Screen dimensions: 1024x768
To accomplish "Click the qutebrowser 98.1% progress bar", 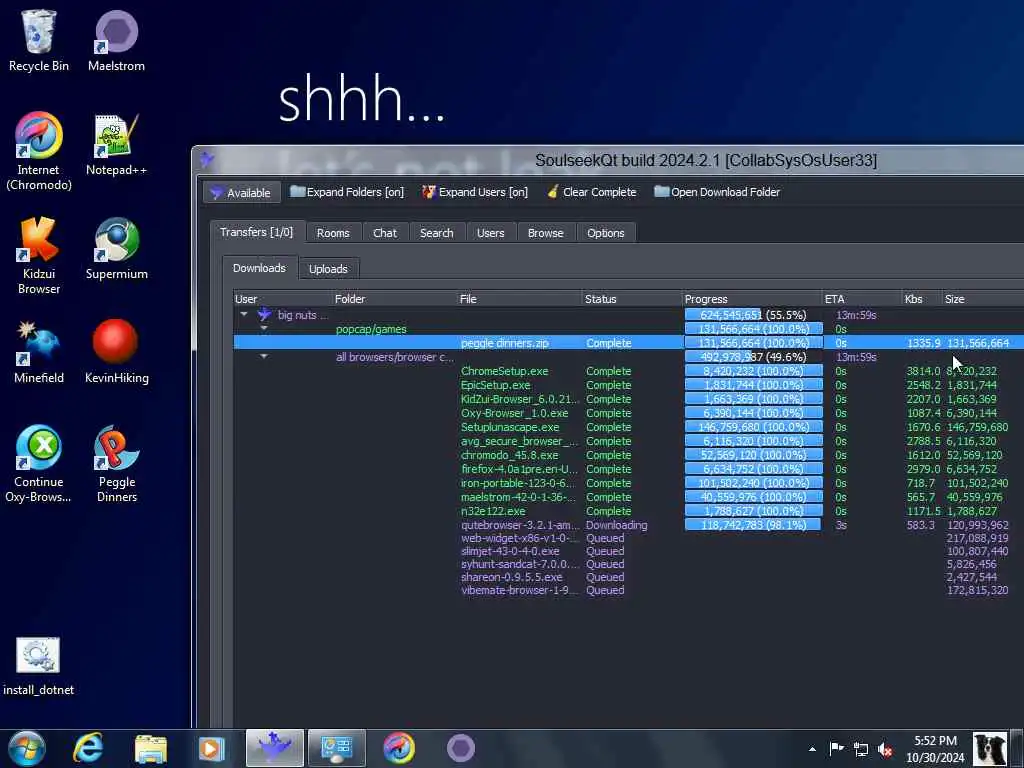I will coord(753,525).
